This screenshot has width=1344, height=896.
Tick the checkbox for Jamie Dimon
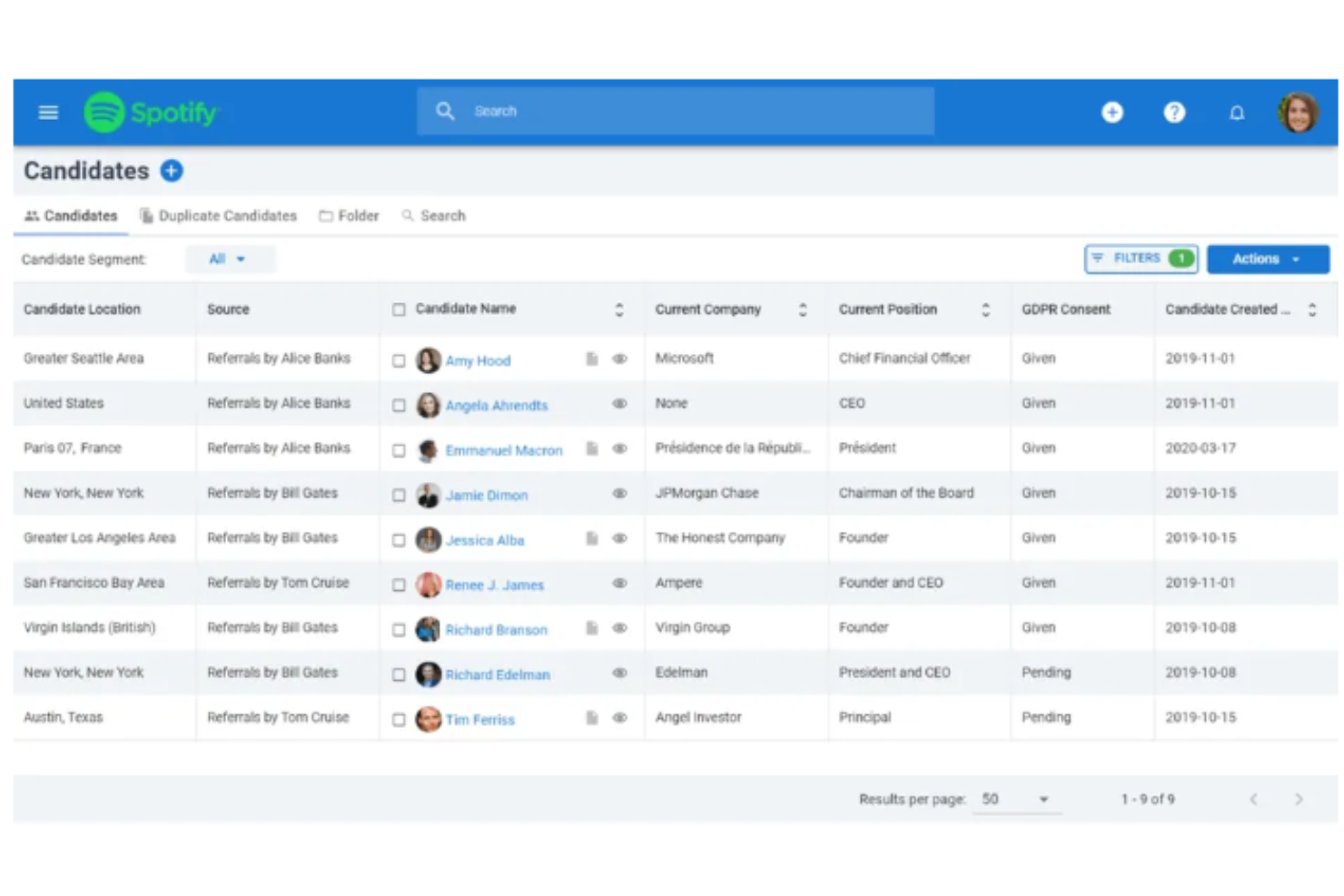pos(399,496)
